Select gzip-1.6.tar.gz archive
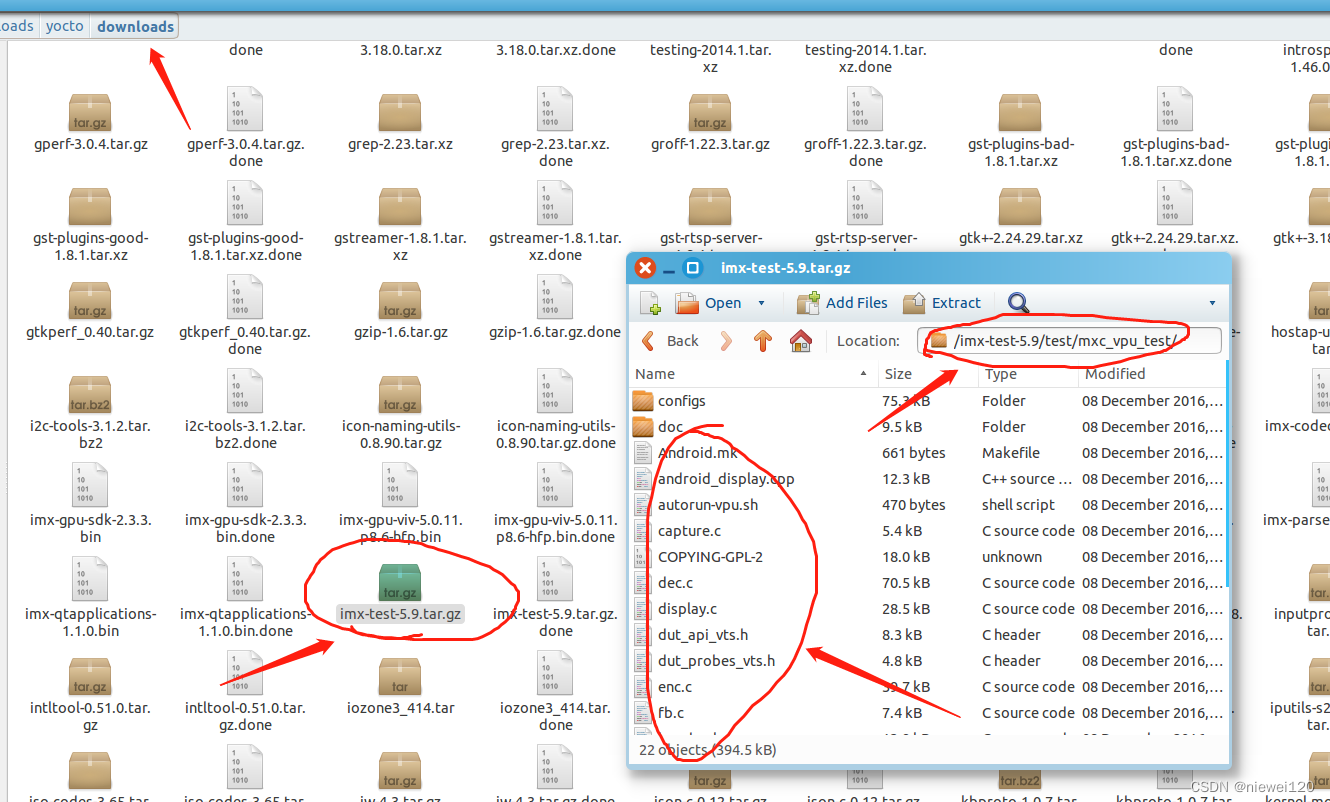This screenshot has width=1330, height=802. 400,311
